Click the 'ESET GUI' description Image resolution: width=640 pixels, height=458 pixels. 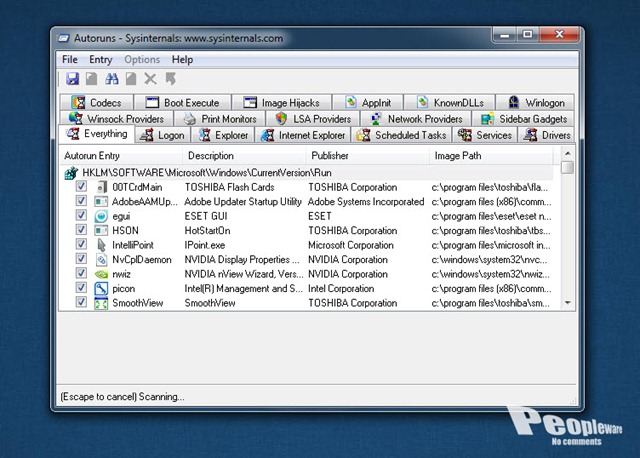tap(206, 216)
